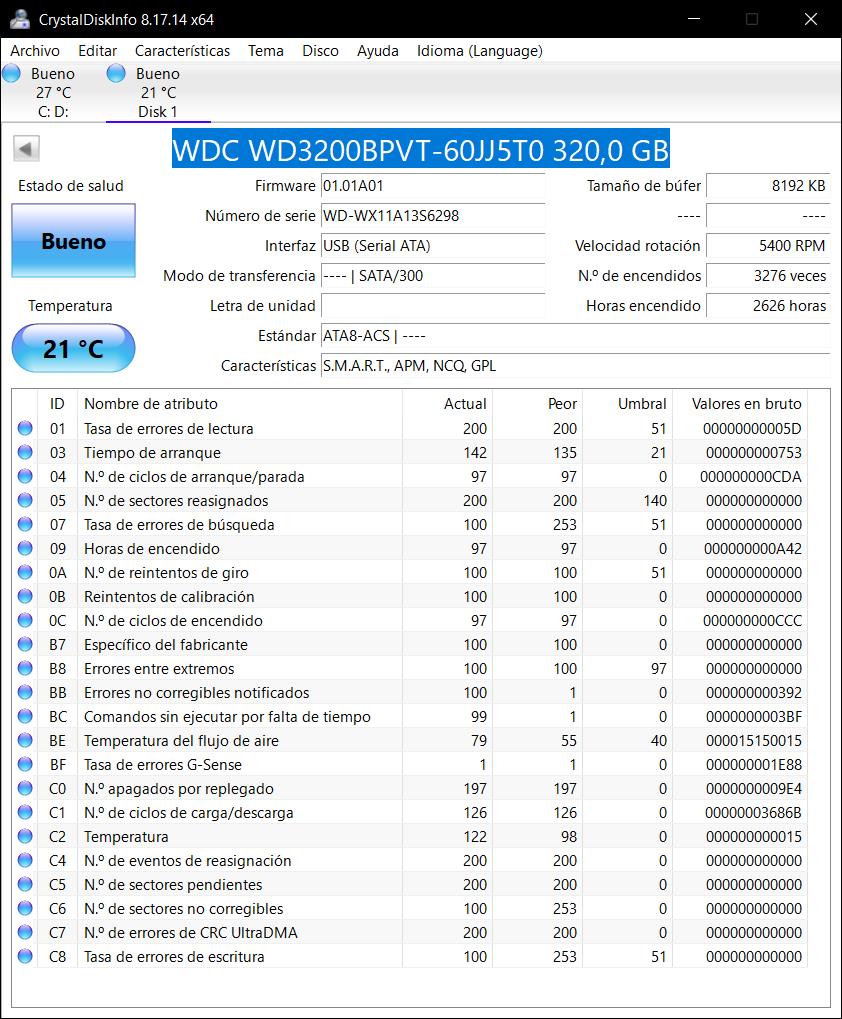This screenshot has height=1019, width=842.
Task: Click the Bueno health status button
Action: (x=73, y=241)
